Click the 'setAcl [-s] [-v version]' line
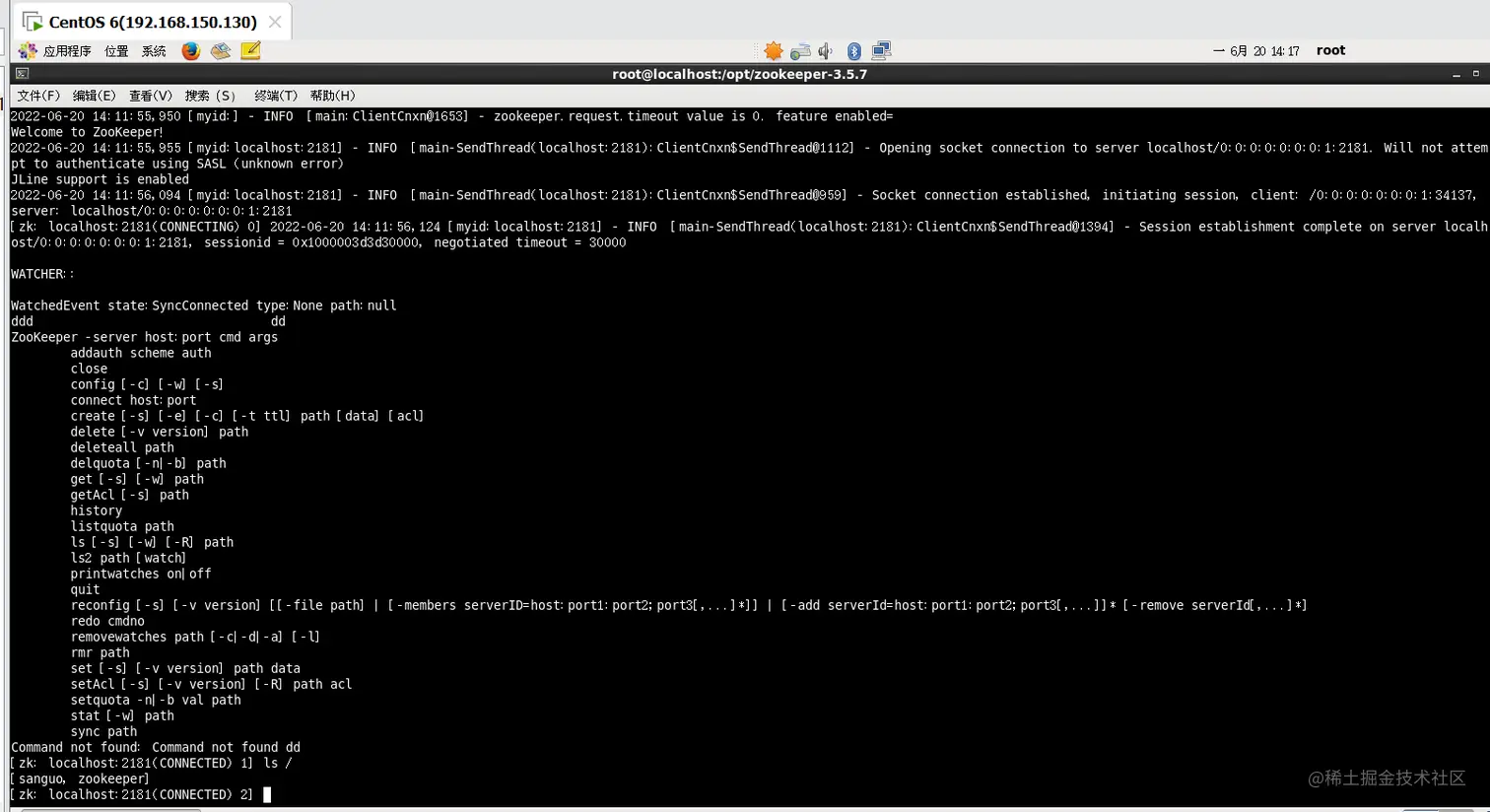Viewport: 1490px width, 812px height. [211, 684]
